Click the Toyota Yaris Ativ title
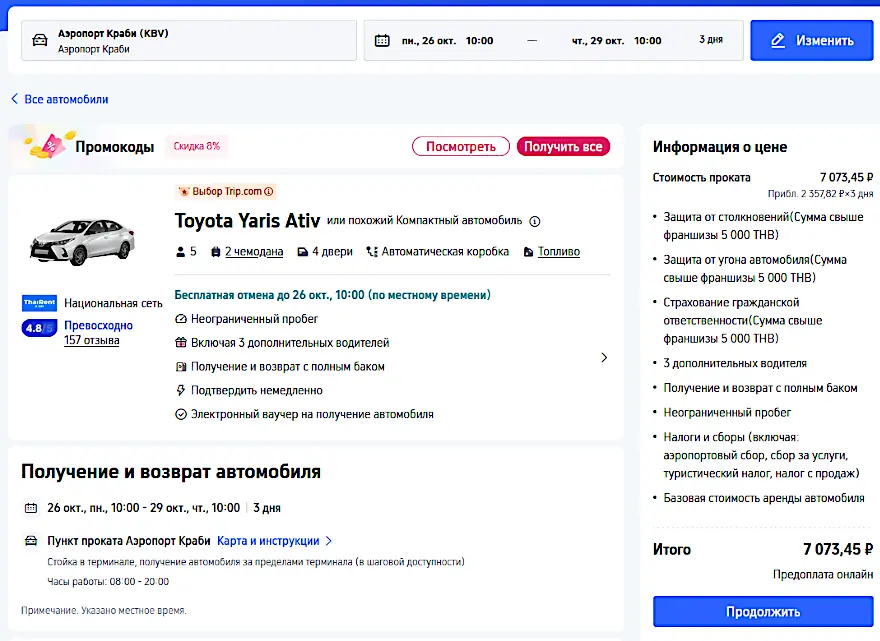Screen dimensions: 880x641 coord(247,221)
